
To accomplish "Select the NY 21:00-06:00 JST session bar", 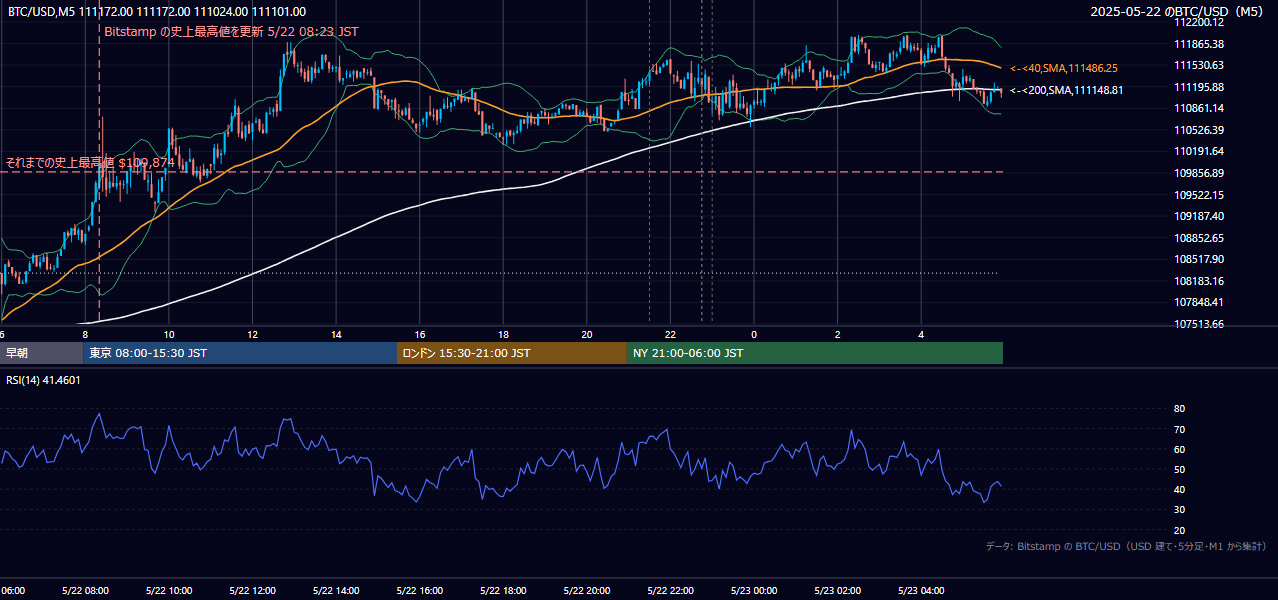I will pyautogui.click(x=815, y=353).
